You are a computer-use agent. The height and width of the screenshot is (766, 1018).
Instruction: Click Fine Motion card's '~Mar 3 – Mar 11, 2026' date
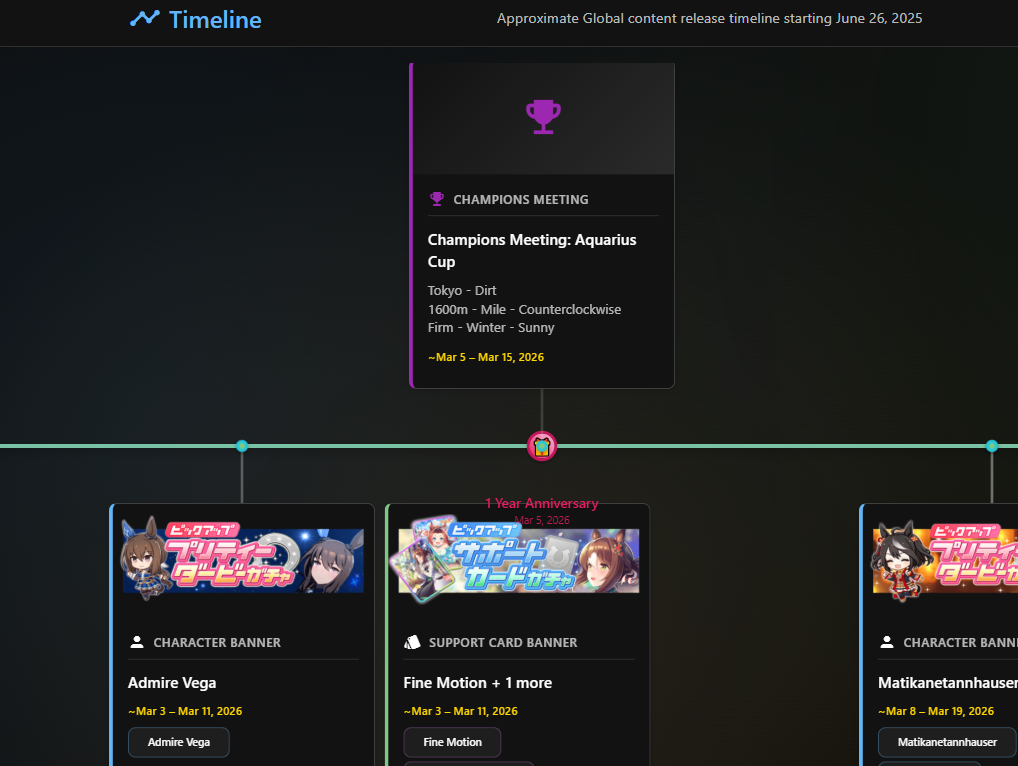(460, 711)
